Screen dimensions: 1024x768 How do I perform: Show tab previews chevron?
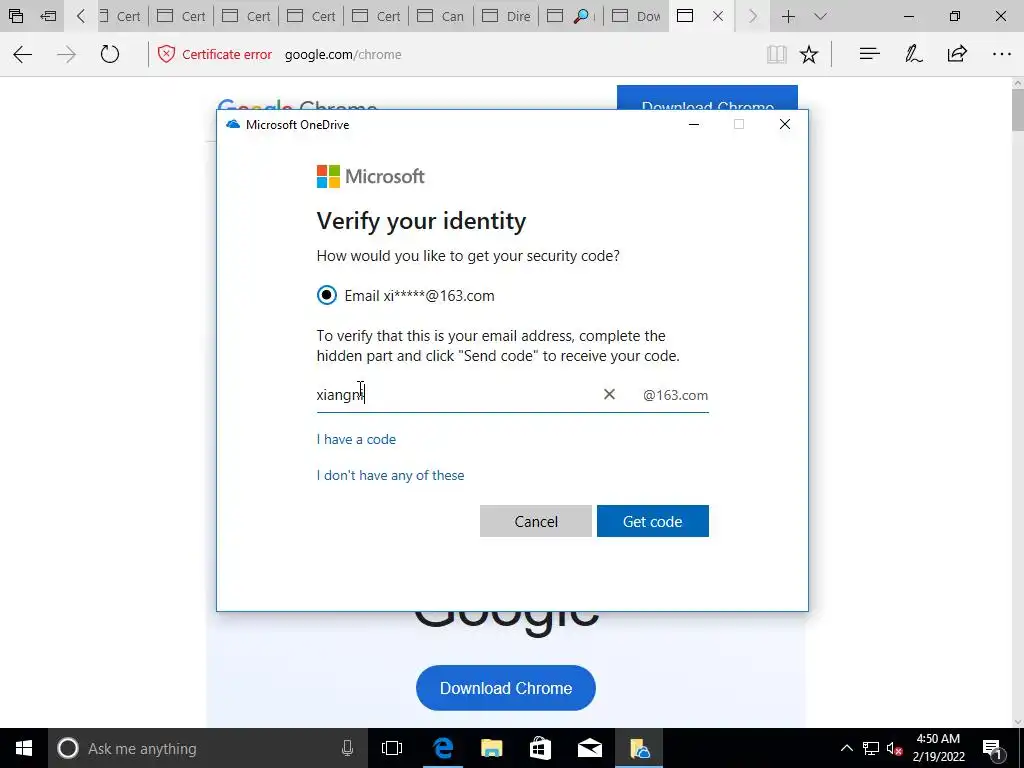pyautogui.click(x=820, y=16)
